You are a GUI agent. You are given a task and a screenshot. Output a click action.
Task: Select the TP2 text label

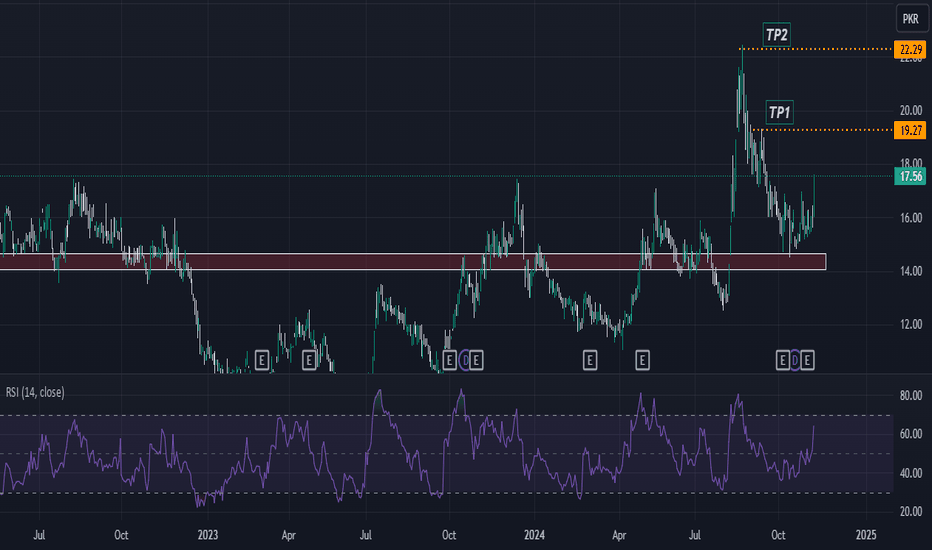[x=776, y=35]
